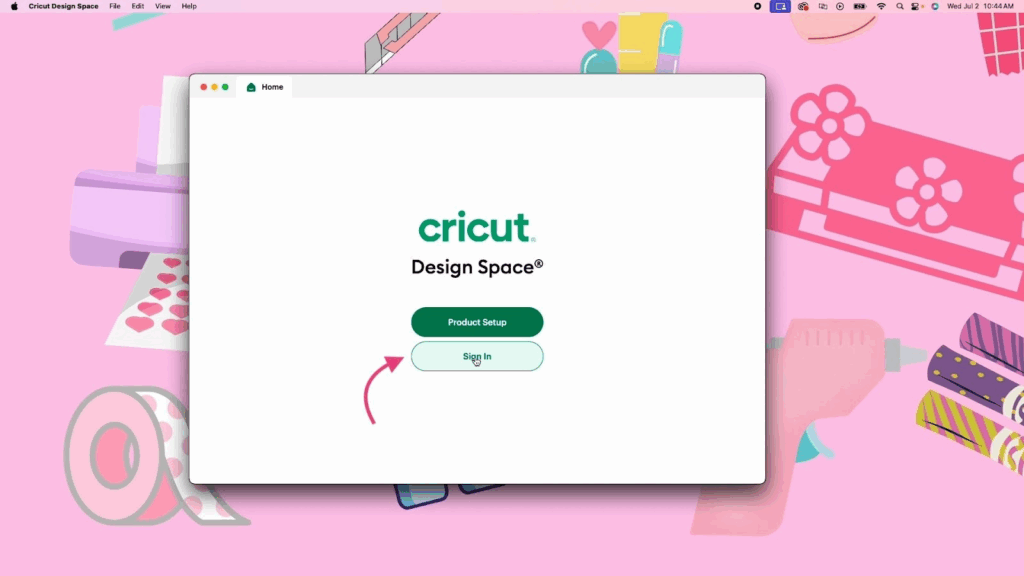The image size is (1024, 576).
Task: Click the Sign In button
Action: [477, 356]
